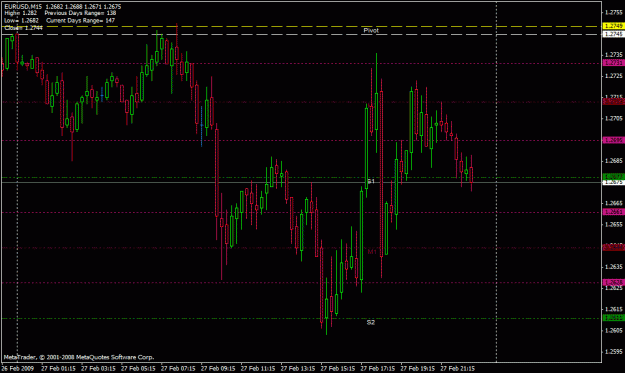Click the 1.2595 price scale value
Image resolution: width=625 pixels, height=373 pixels.
[614, 351]
